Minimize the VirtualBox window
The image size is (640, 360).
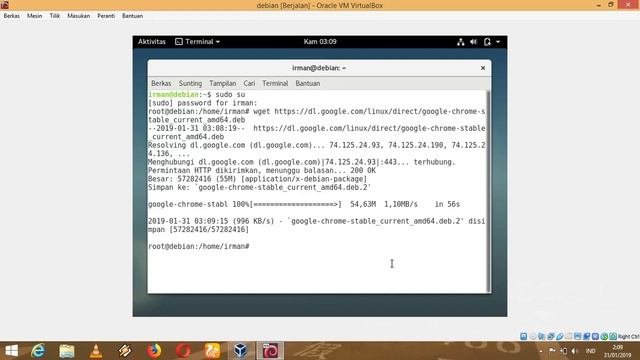(598, 5)
